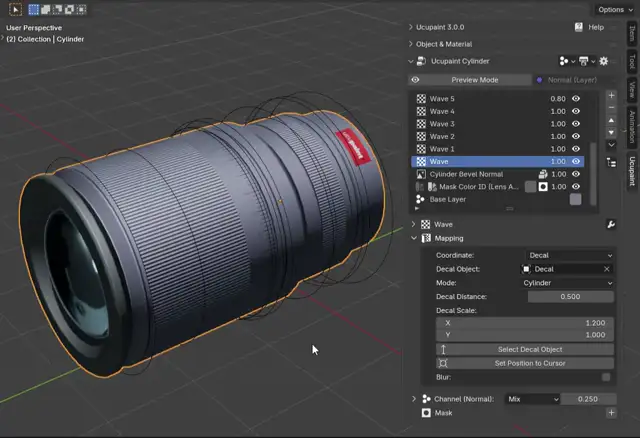Hide the Mask Color ID layer
The height and width of the screenshot is (438, 640).
pyautogui.click(x=576, y=187)
